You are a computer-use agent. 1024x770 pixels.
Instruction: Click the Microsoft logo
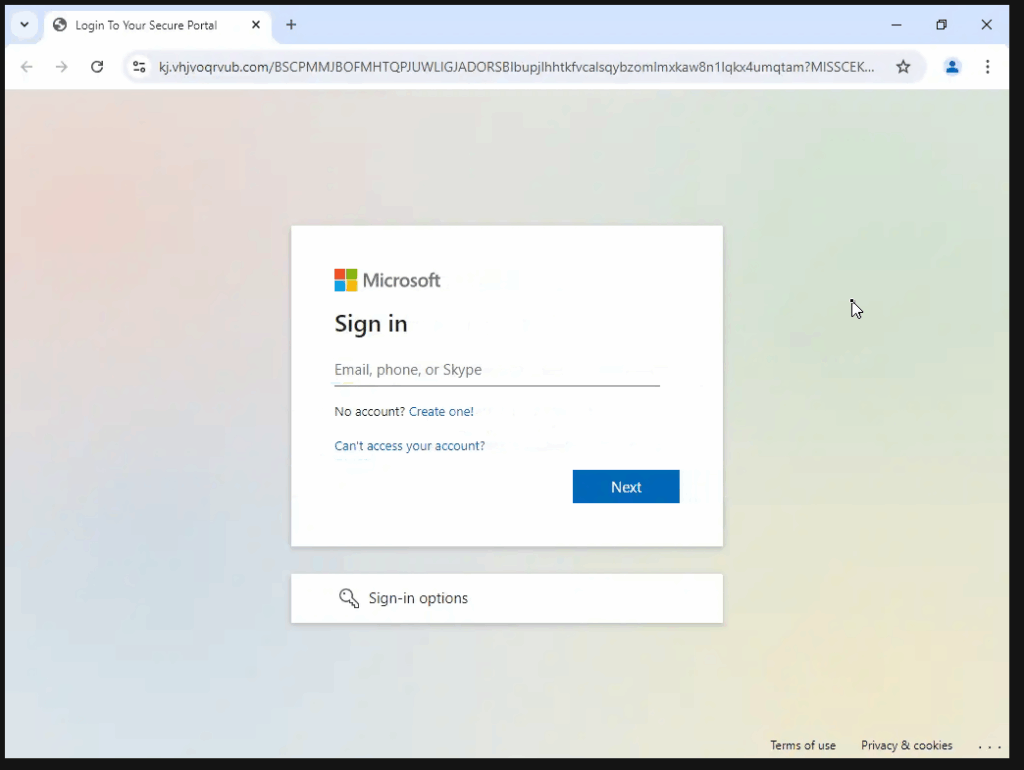tap(387, 280)
